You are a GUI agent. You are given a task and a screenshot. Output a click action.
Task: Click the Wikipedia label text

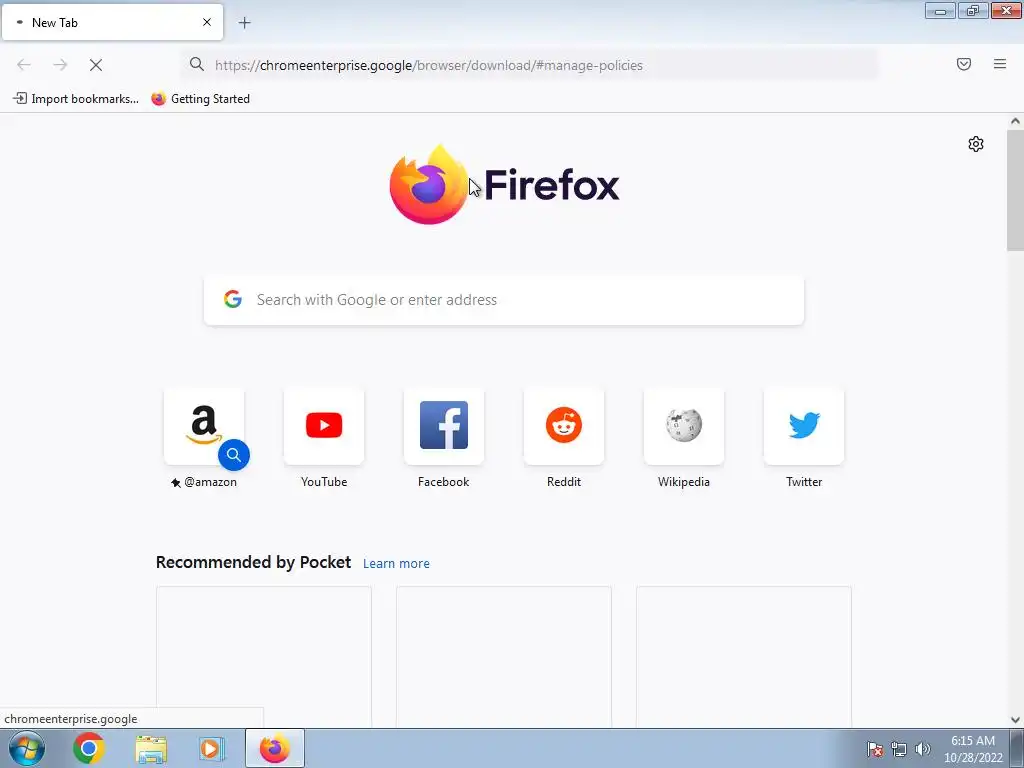click(684, 482)
